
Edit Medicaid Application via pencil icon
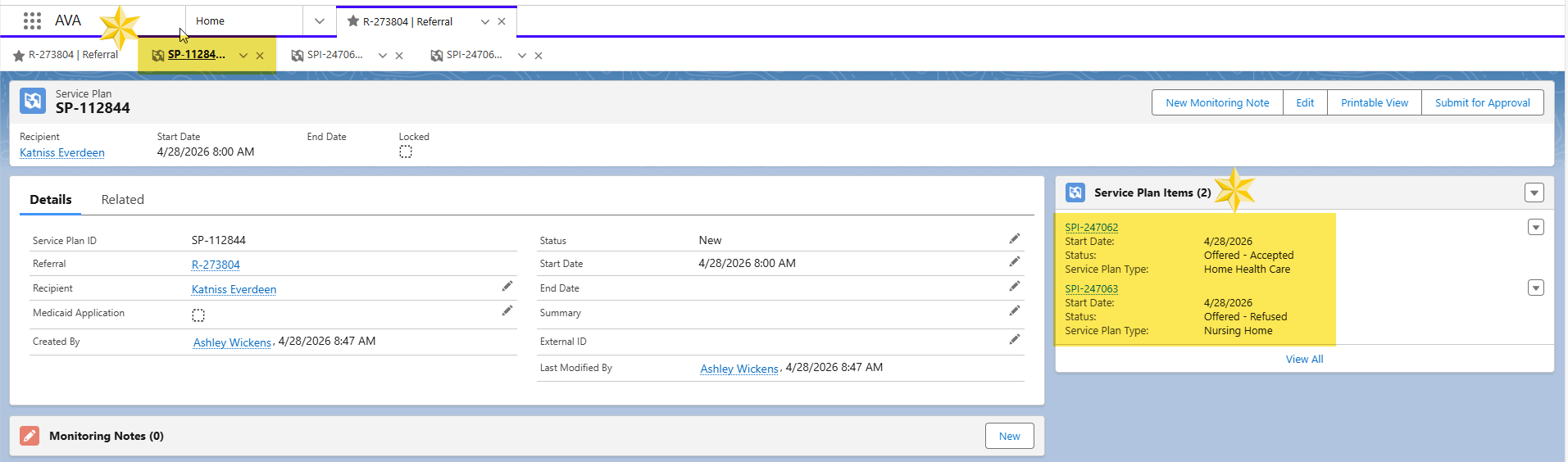tap(507, 310)
